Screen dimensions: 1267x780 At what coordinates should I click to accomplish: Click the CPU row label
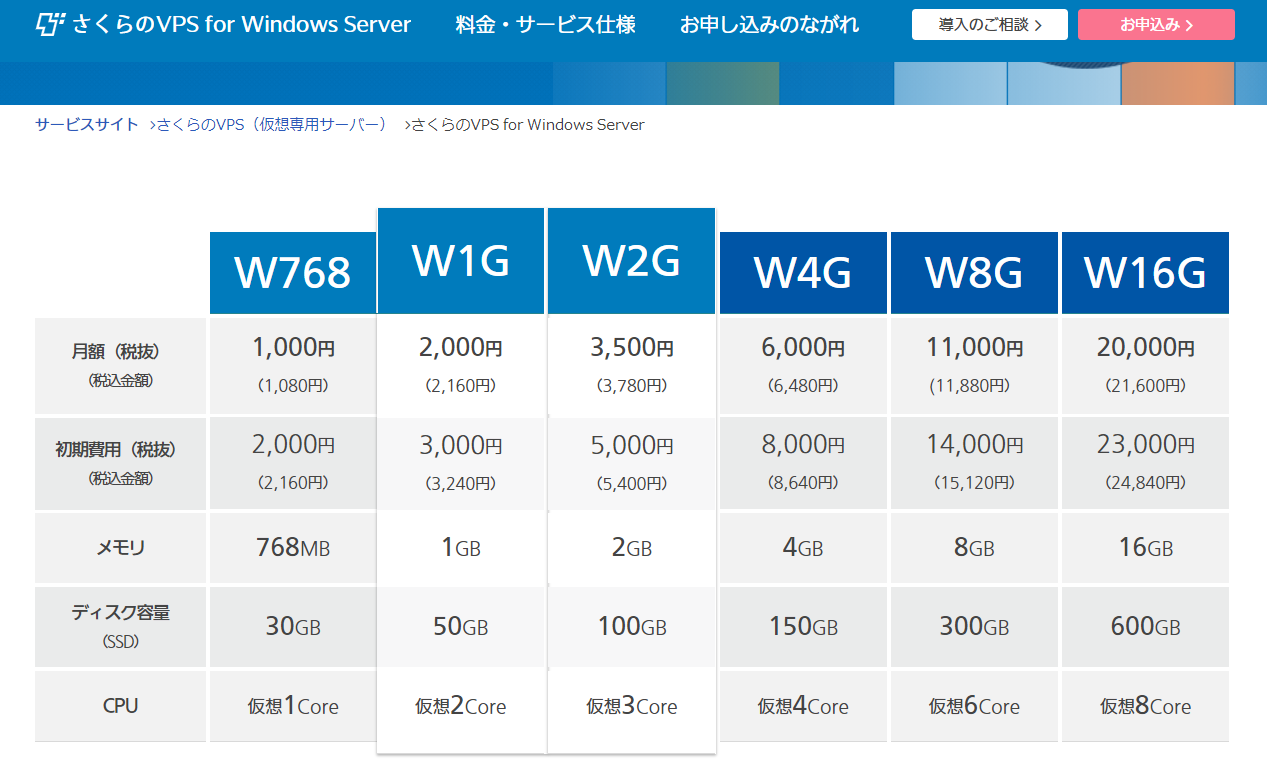(120, 706)
